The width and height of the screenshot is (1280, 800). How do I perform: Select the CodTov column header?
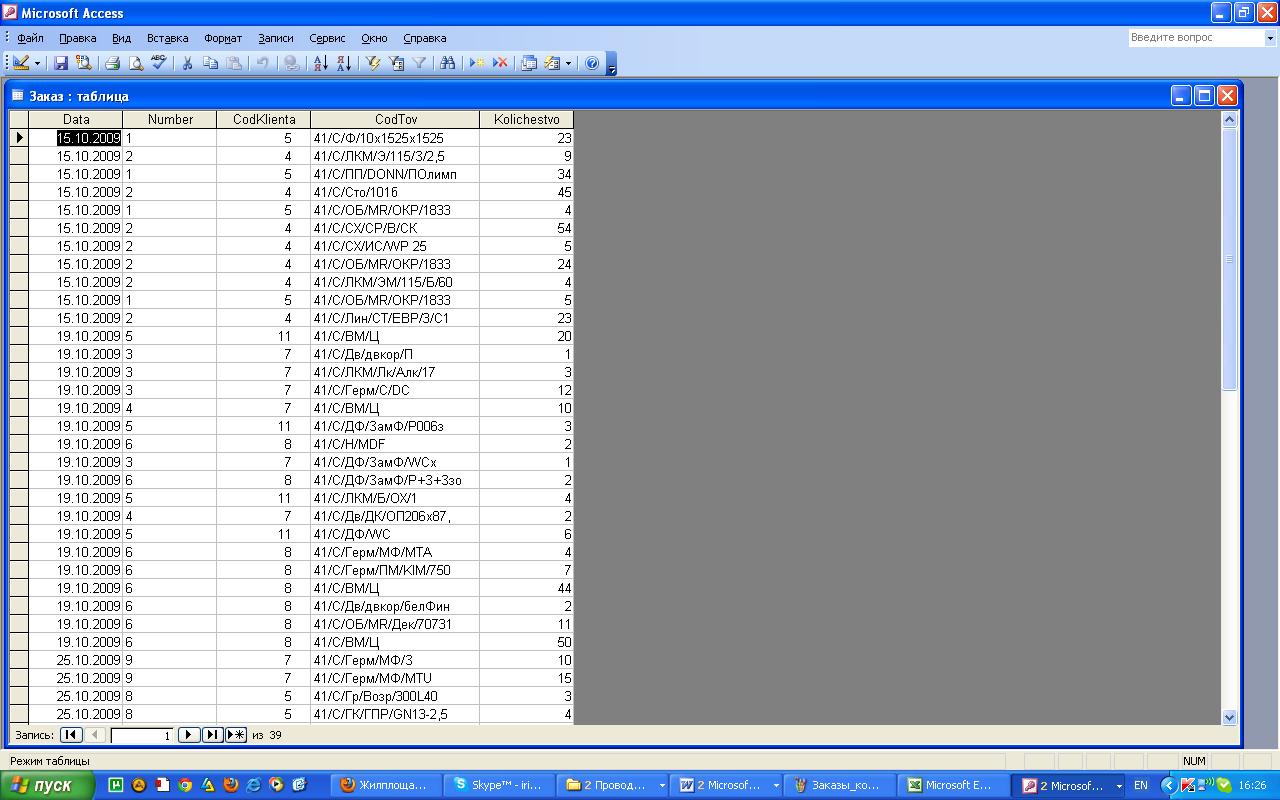[x=396, y=119]
